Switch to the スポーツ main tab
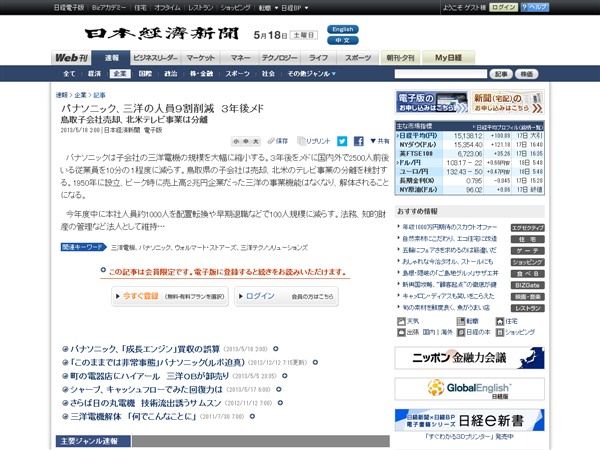This screenshot has height=450, width=600. 358,58
